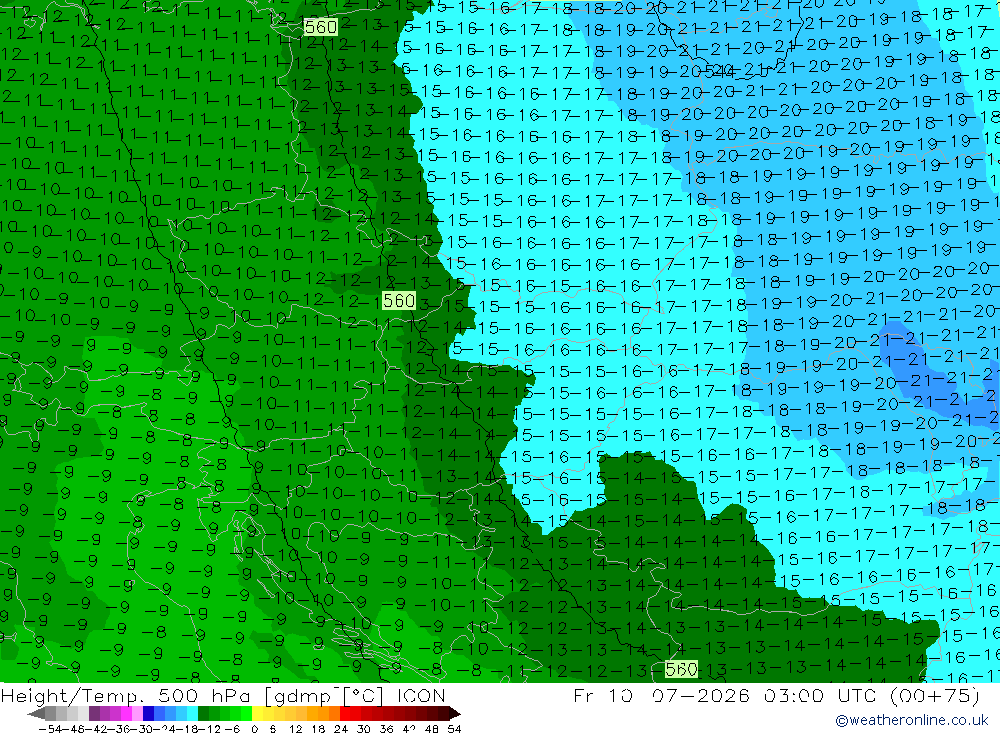Click the right dark arrow end of legend
This screenshot has height=733, width=1000.
click(455, 713)
